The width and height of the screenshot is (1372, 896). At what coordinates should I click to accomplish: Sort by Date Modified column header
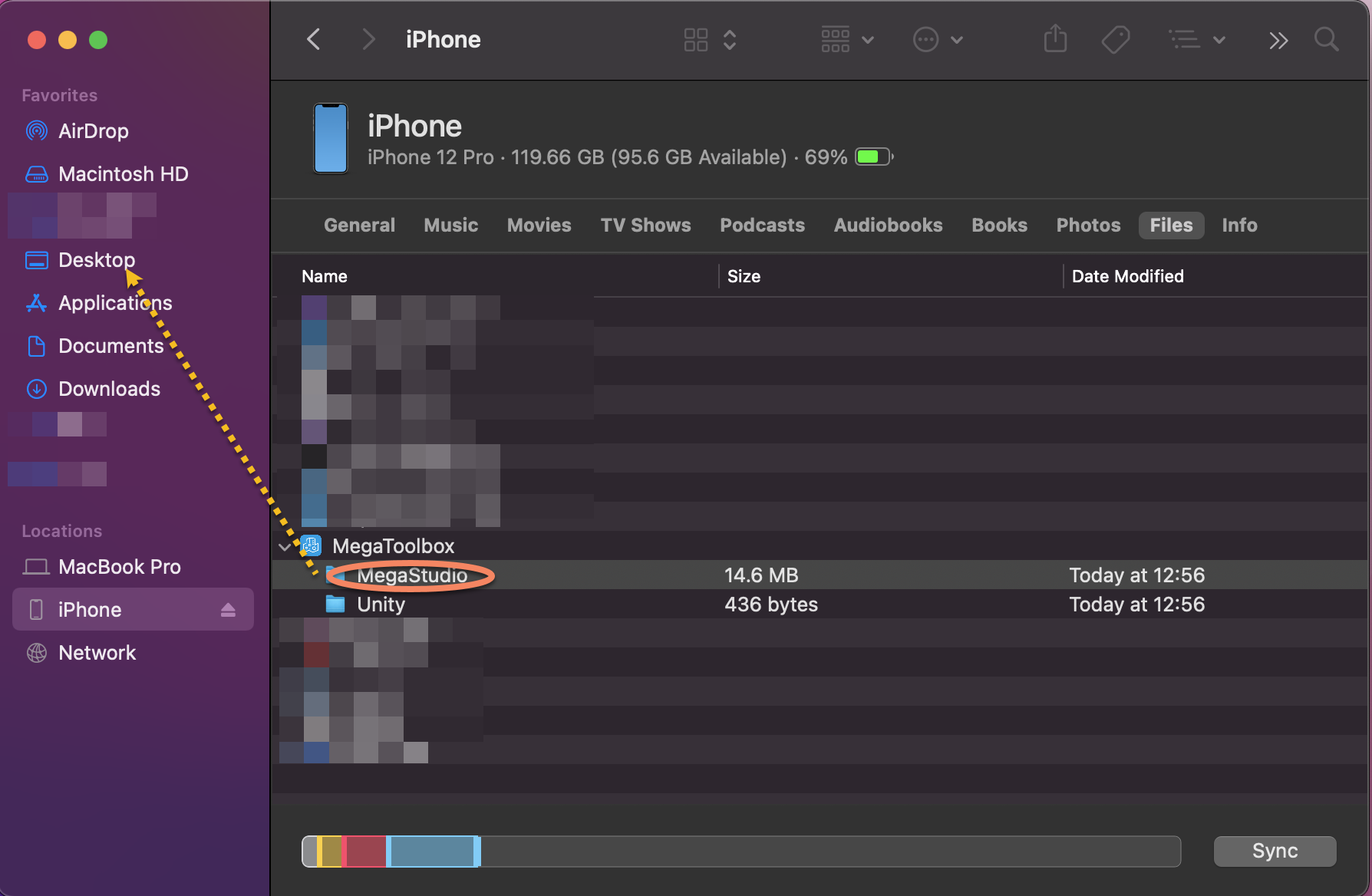tap(1127, 276)
